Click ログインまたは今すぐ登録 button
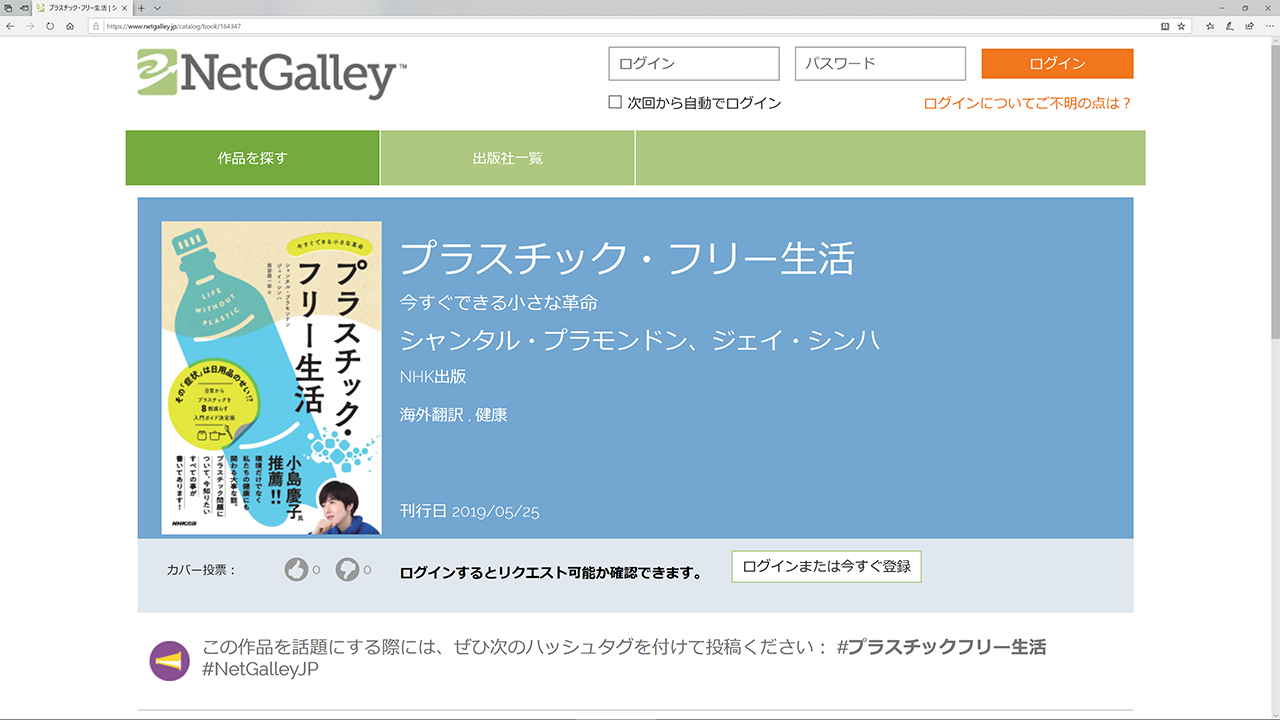The width and height of the screenshot is (1280, 720). tap(826, 566)
